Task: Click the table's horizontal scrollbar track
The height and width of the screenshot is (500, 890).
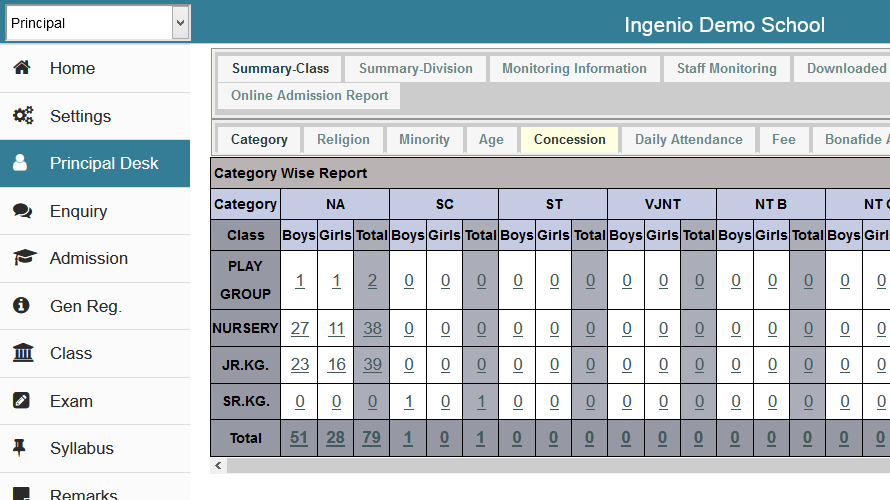Action: pyautogui.click(x=559, y=465)
